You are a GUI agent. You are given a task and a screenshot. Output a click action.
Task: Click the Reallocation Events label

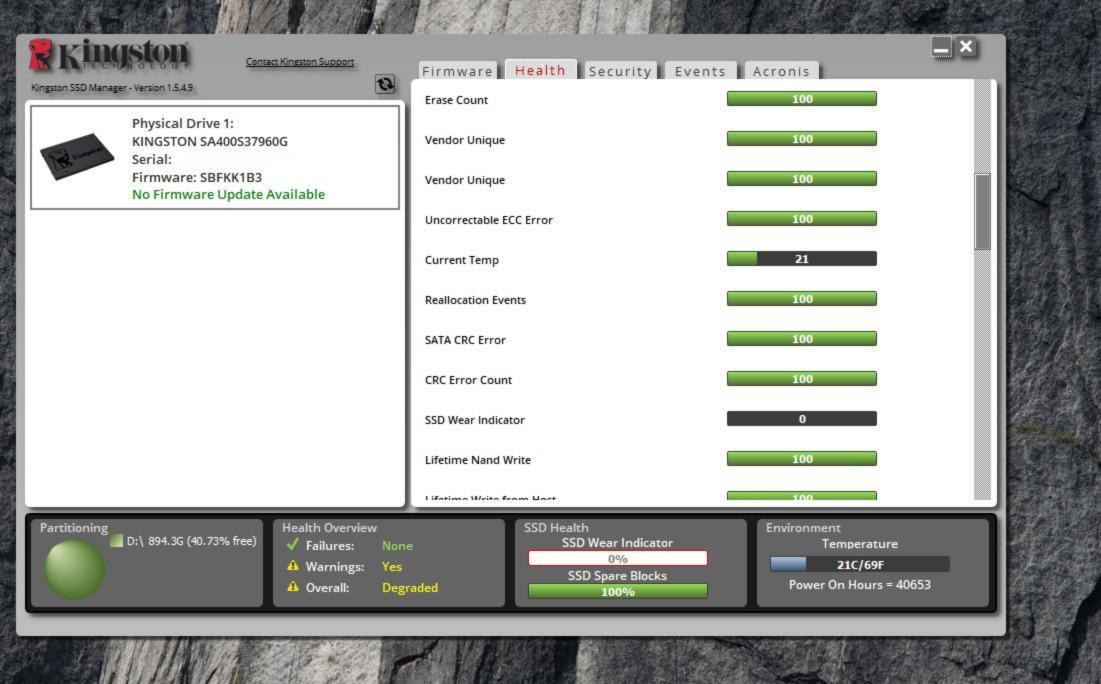[x=475, y=301]
